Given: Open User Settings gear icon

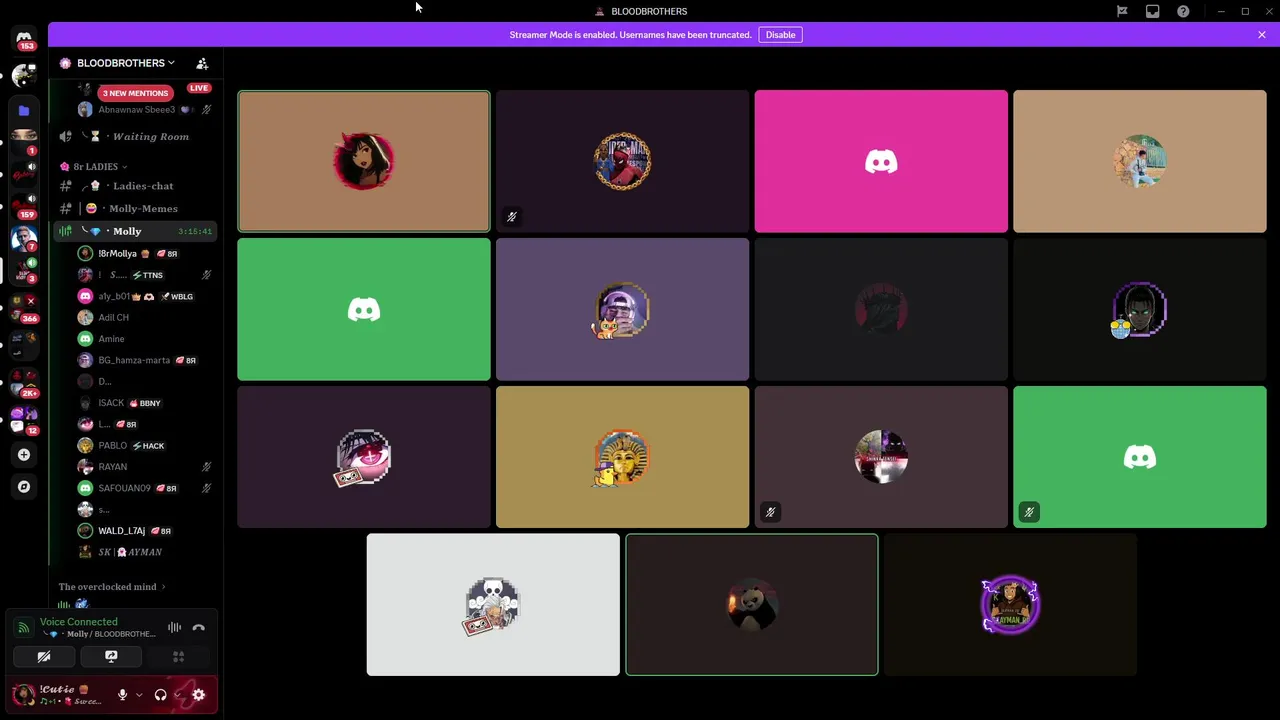Looking at the screenshot, I should [198, 695].
